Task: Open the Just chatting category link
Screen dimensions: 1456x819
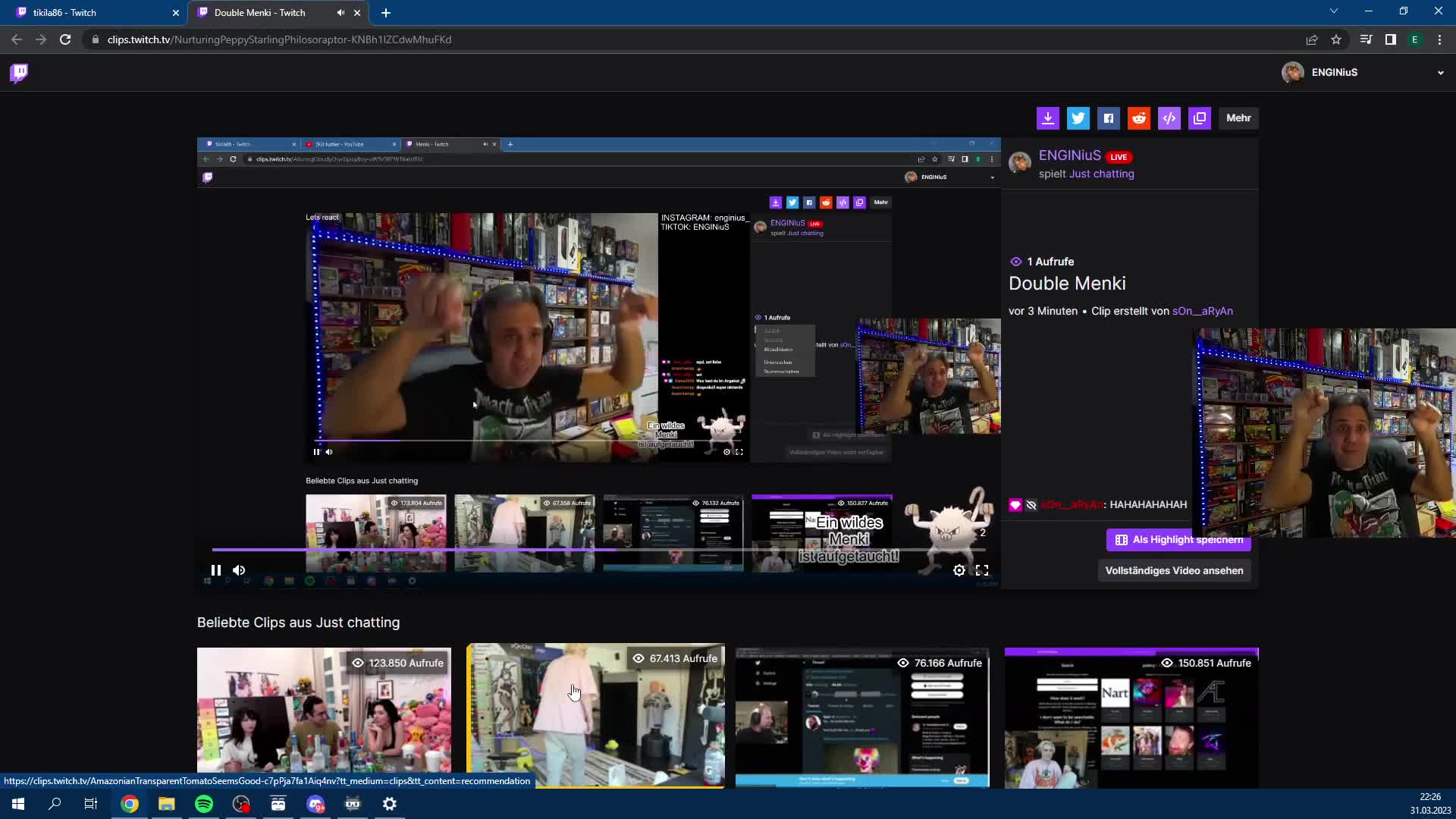Action: coord(1102,174)
